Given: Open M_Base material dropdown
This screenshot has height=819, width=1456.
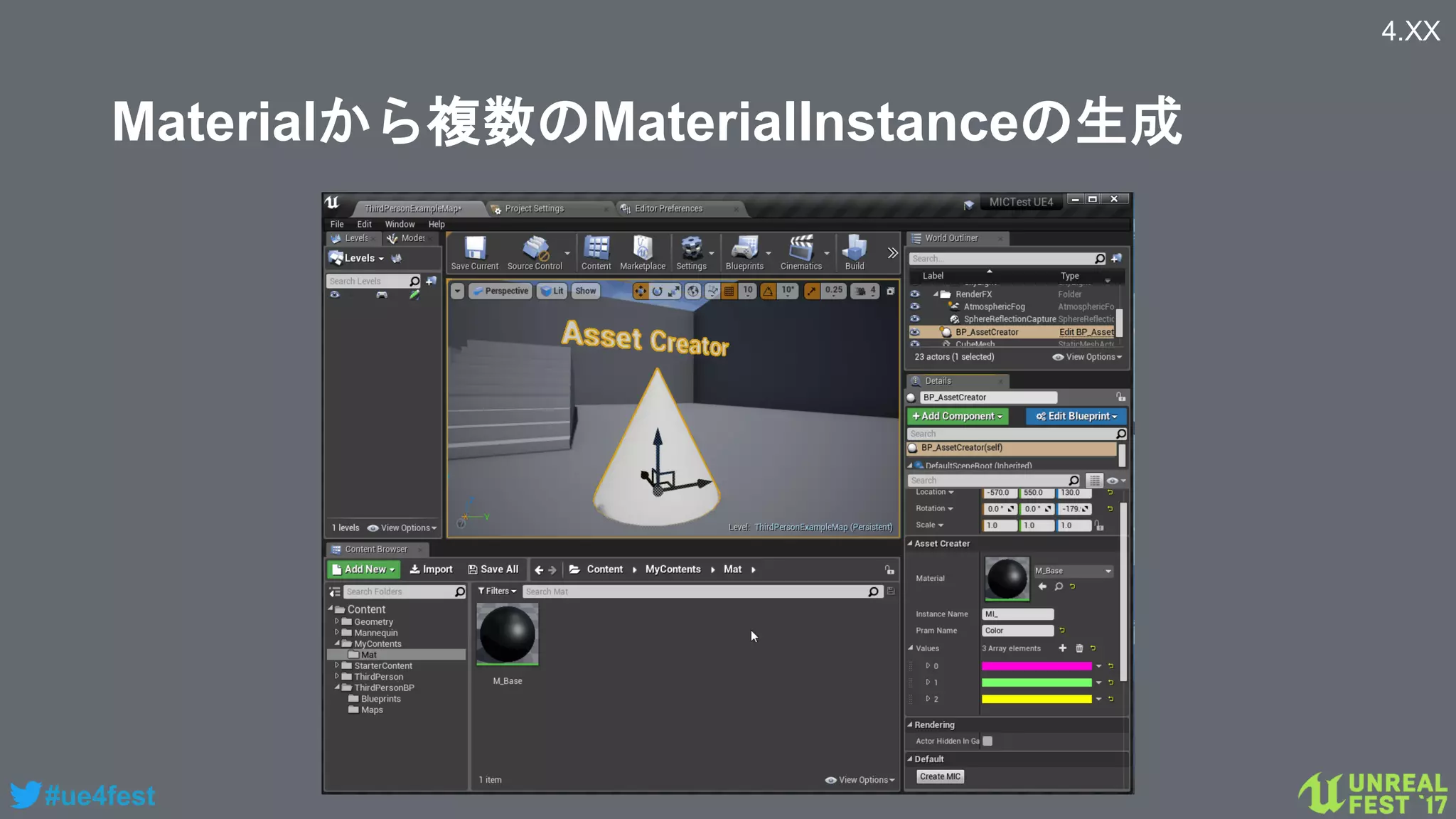Looking at the screenshot, I should 1073,571.
